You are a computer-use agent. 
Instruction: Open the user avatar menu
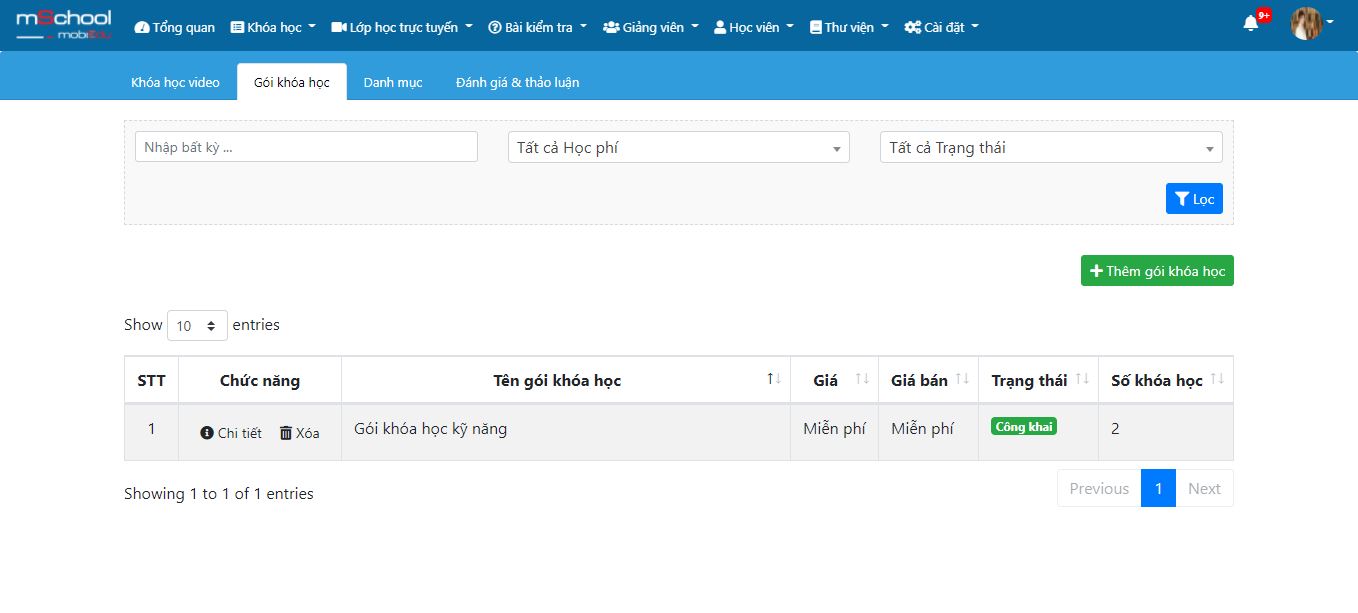pos(1306,23)
